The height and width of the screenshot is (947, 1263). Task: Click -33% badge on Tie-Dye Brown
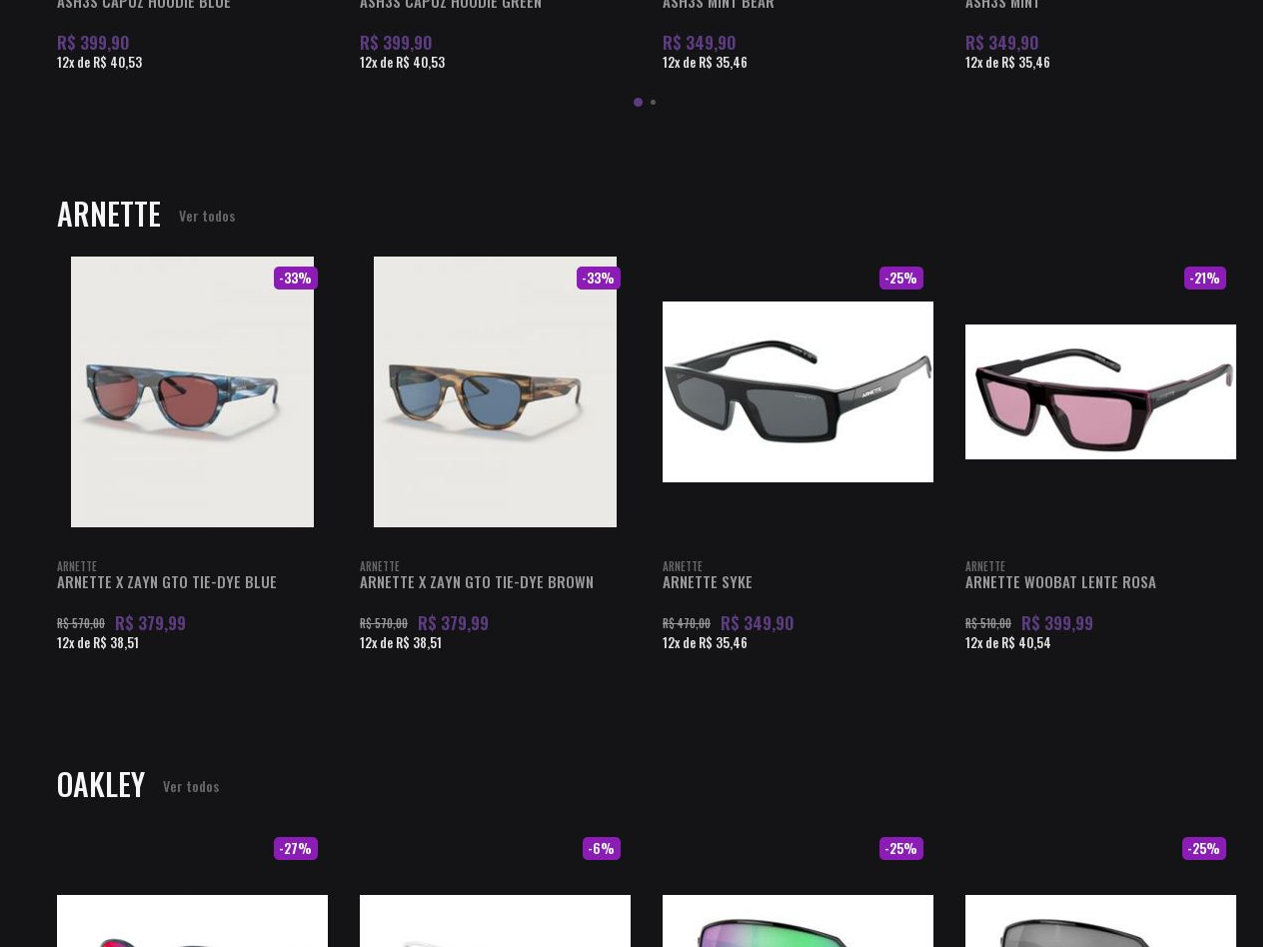[x=599, y=278]
